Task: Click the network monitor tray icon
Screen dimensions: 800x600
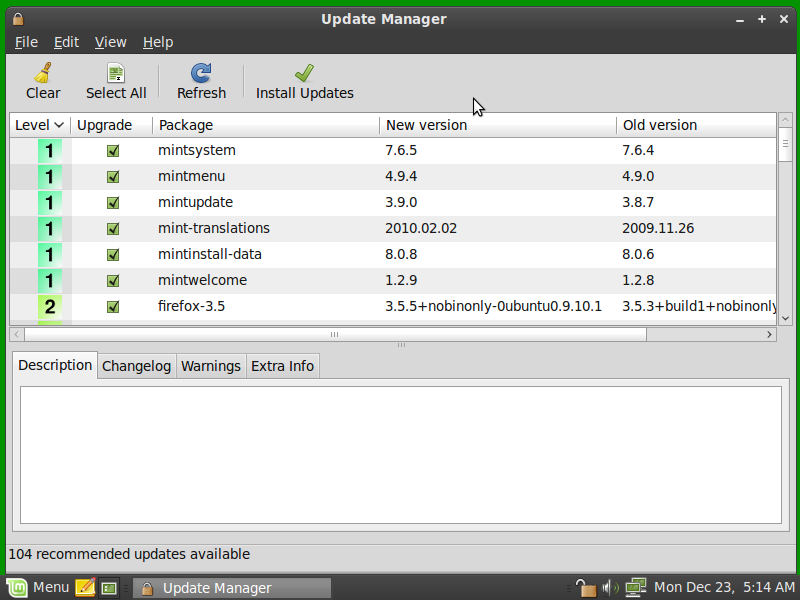Action: click(x=636, y=588)
